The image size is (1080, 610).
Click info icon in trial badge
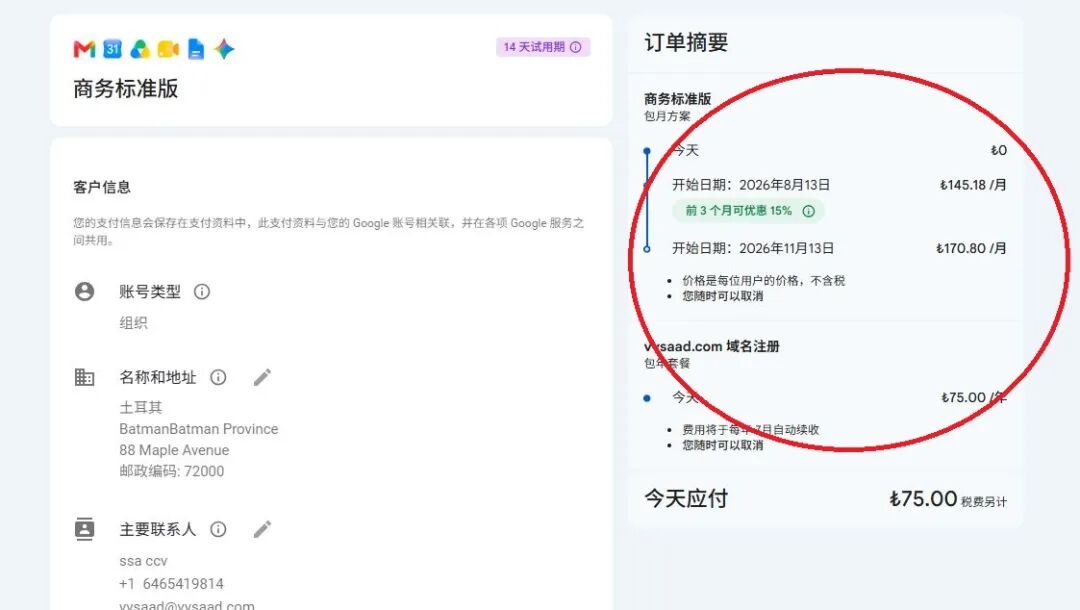click(576, 47)
